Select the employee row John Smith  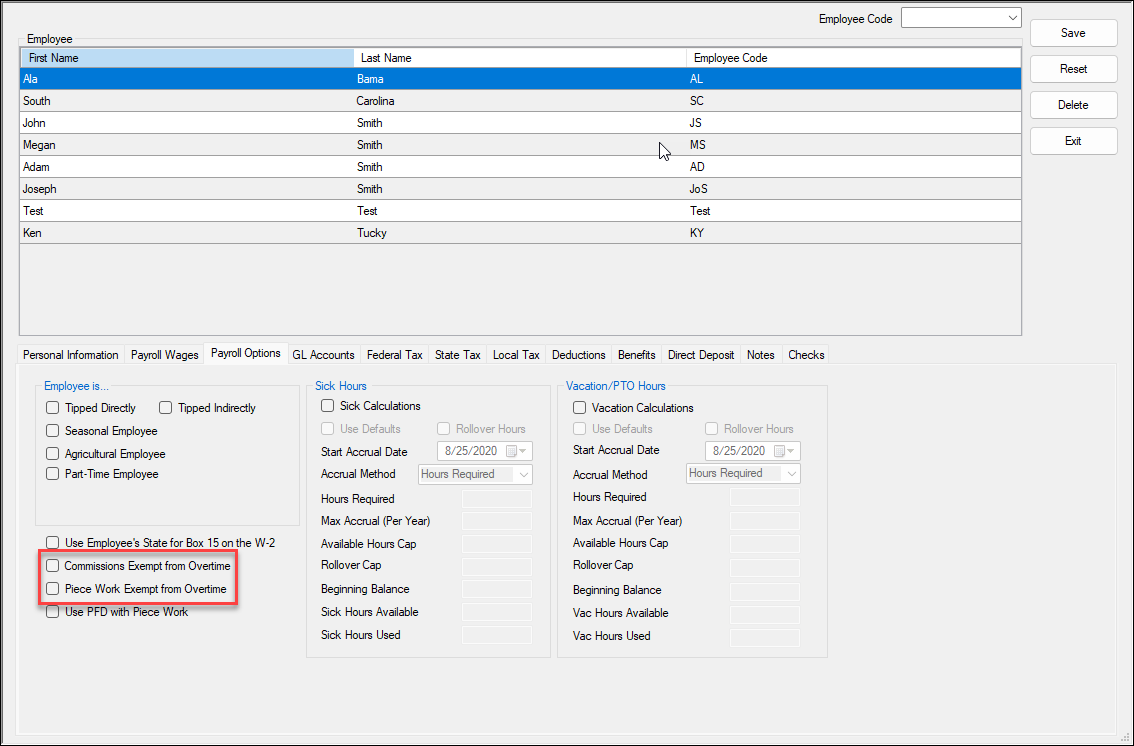click(520, 123)
